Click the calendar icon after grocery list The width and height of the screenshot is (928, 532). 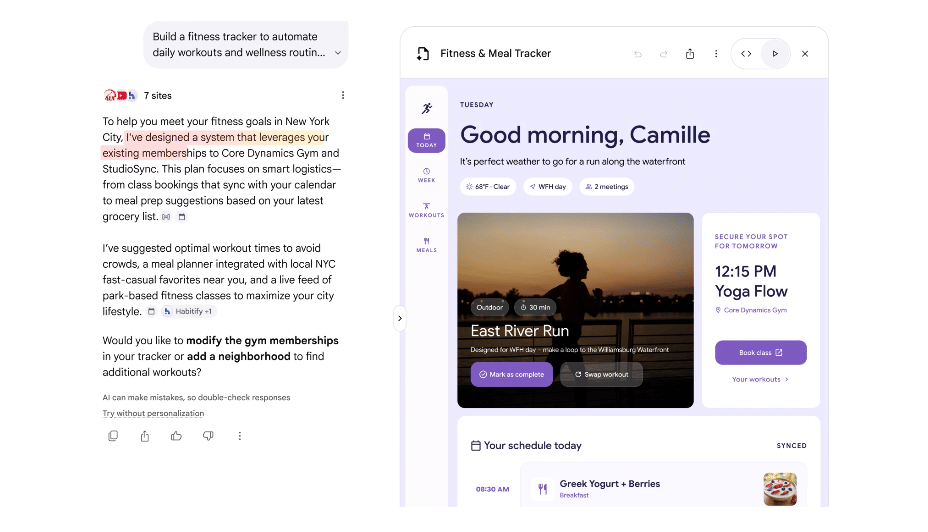(x=182, y=217)
